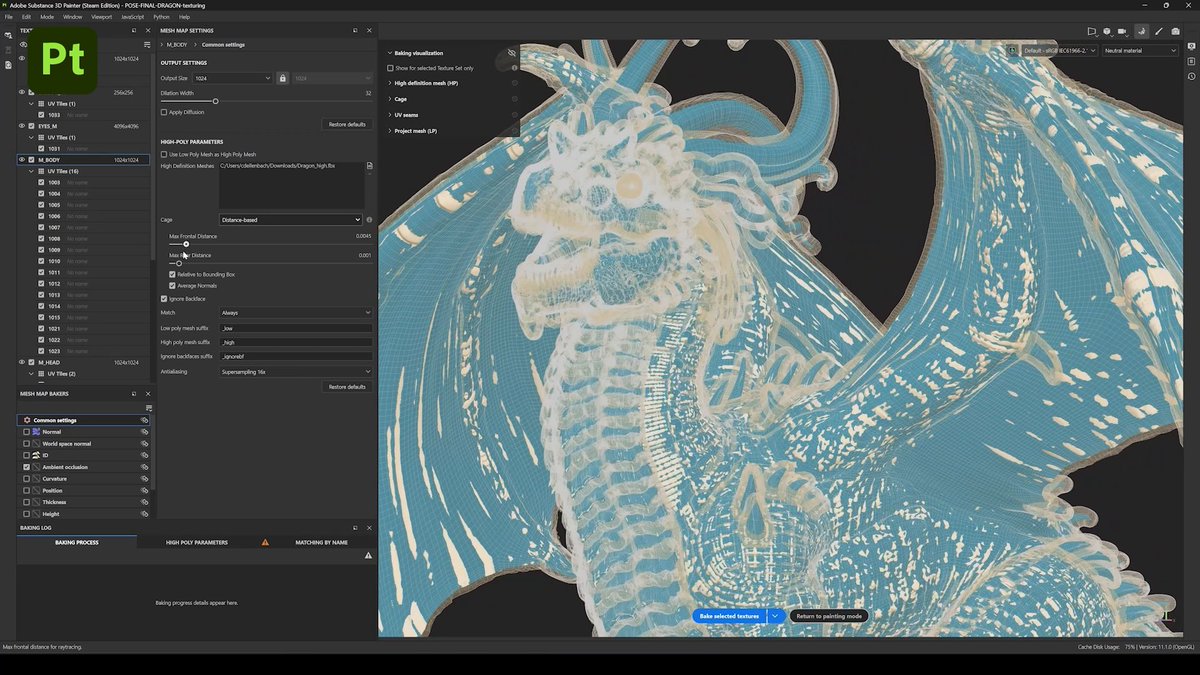
Task: Click Restore defaults under Output Settings
Action: (347, 125)
